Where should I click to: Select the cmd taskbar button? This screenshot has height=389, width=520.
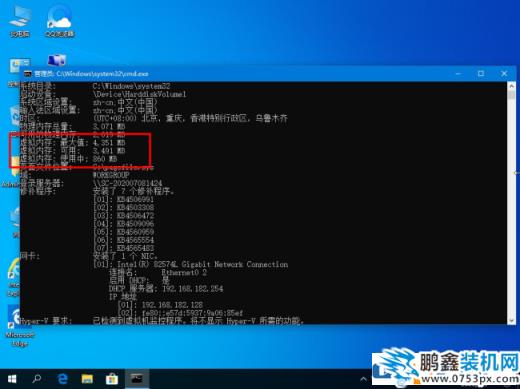click(x=137, y=379)
